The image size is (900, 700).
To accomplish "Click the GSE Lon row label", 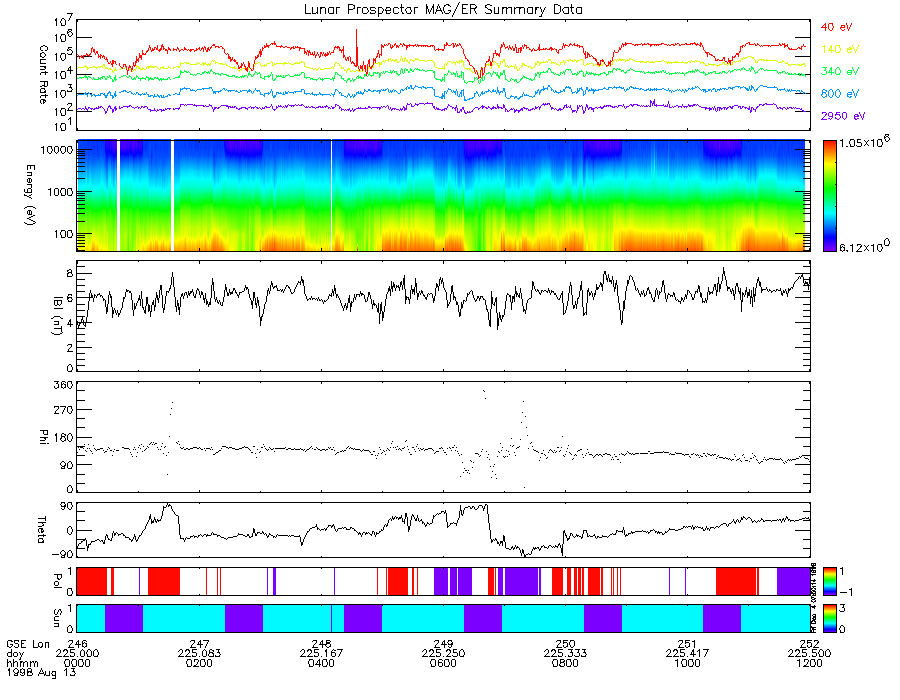I will coord(28,644).
